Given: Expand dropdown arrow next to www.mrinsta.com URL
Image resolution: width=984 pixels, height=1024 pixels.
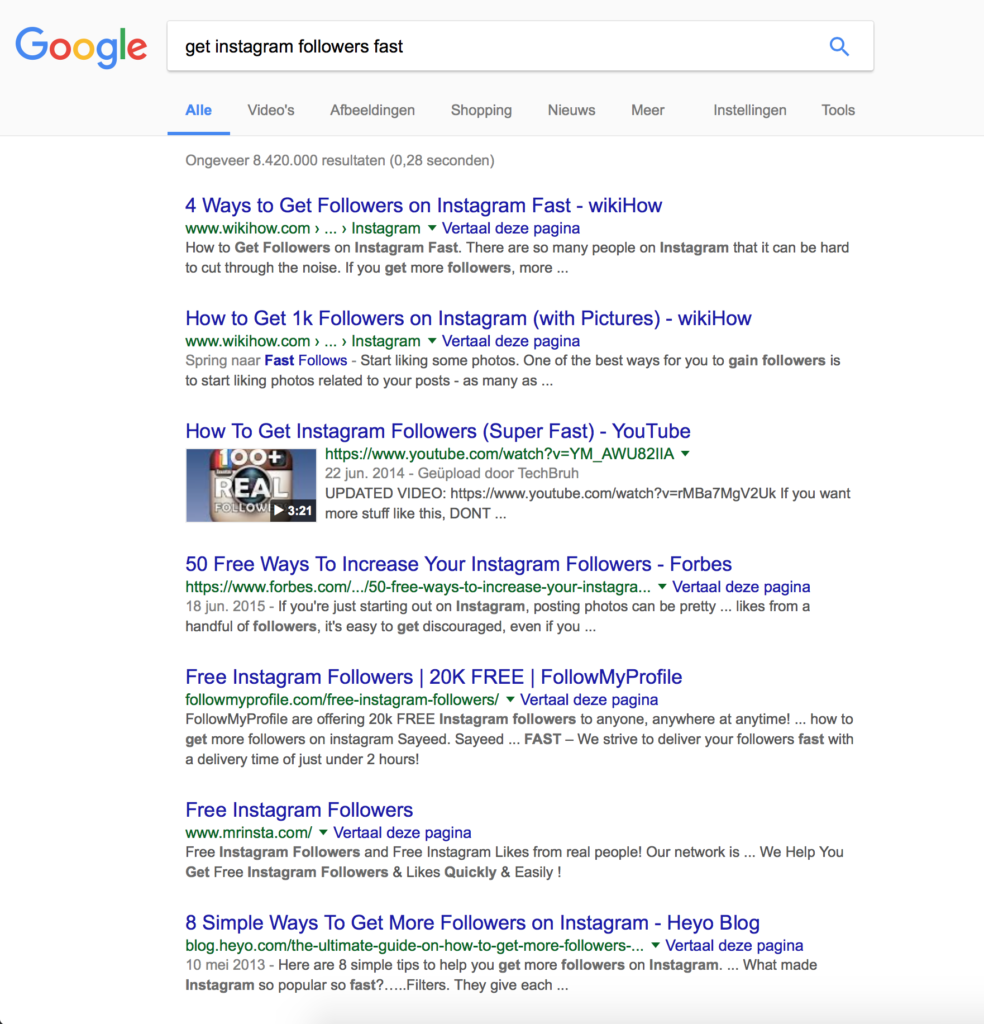Looking at the screenshot, I should click(323, 833).
